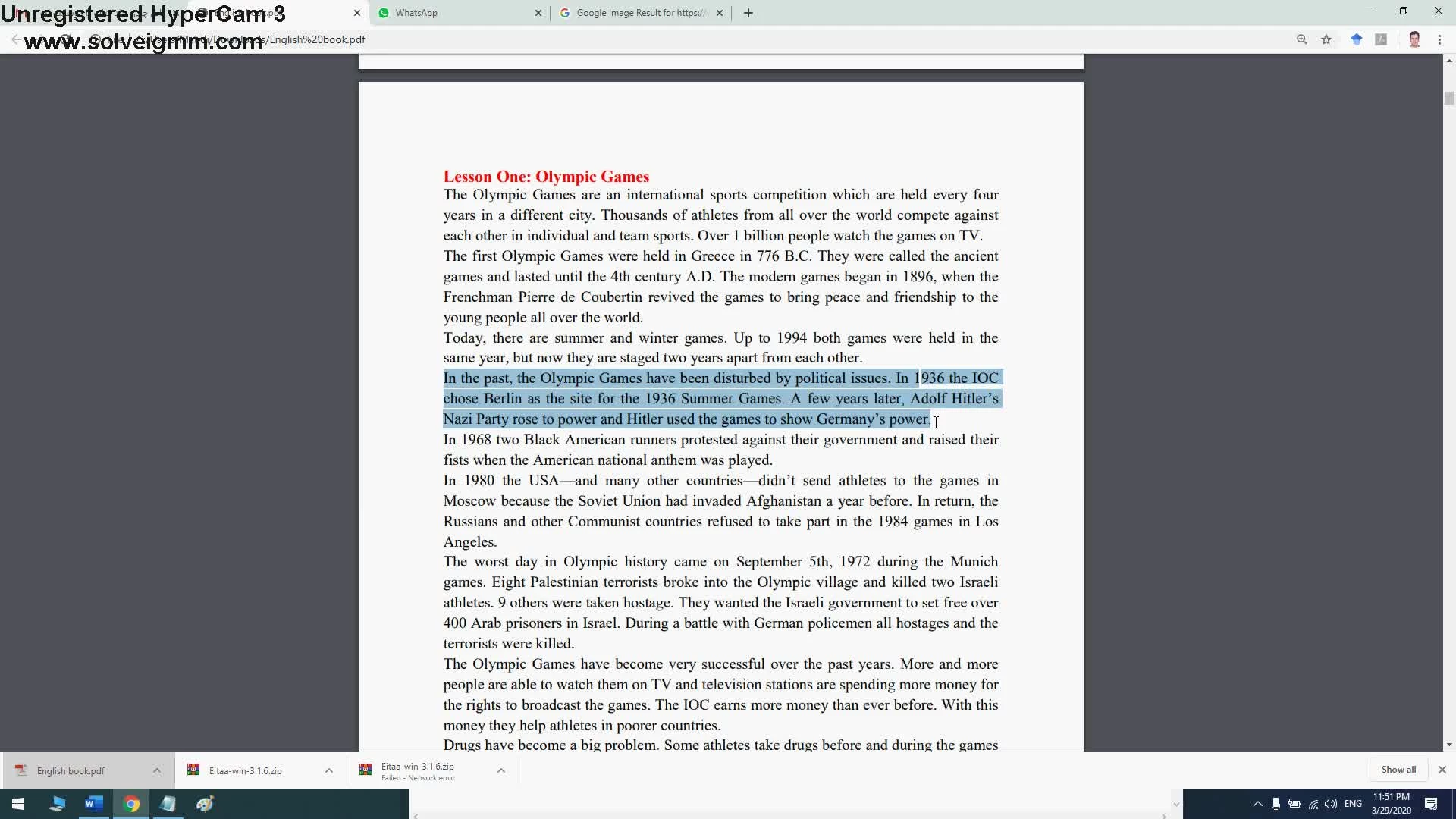Expand options for English book.pdf download

tap(156, 770)
